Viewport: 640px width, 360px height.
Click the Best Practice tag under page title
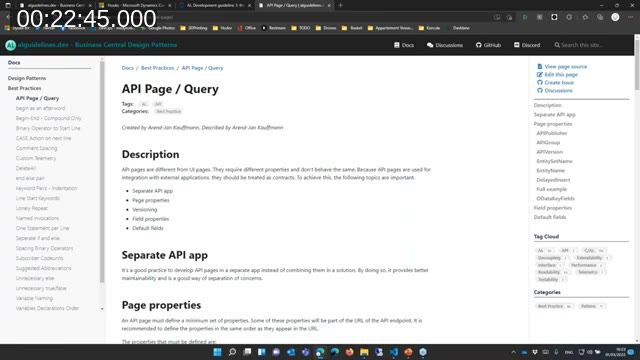169,111
